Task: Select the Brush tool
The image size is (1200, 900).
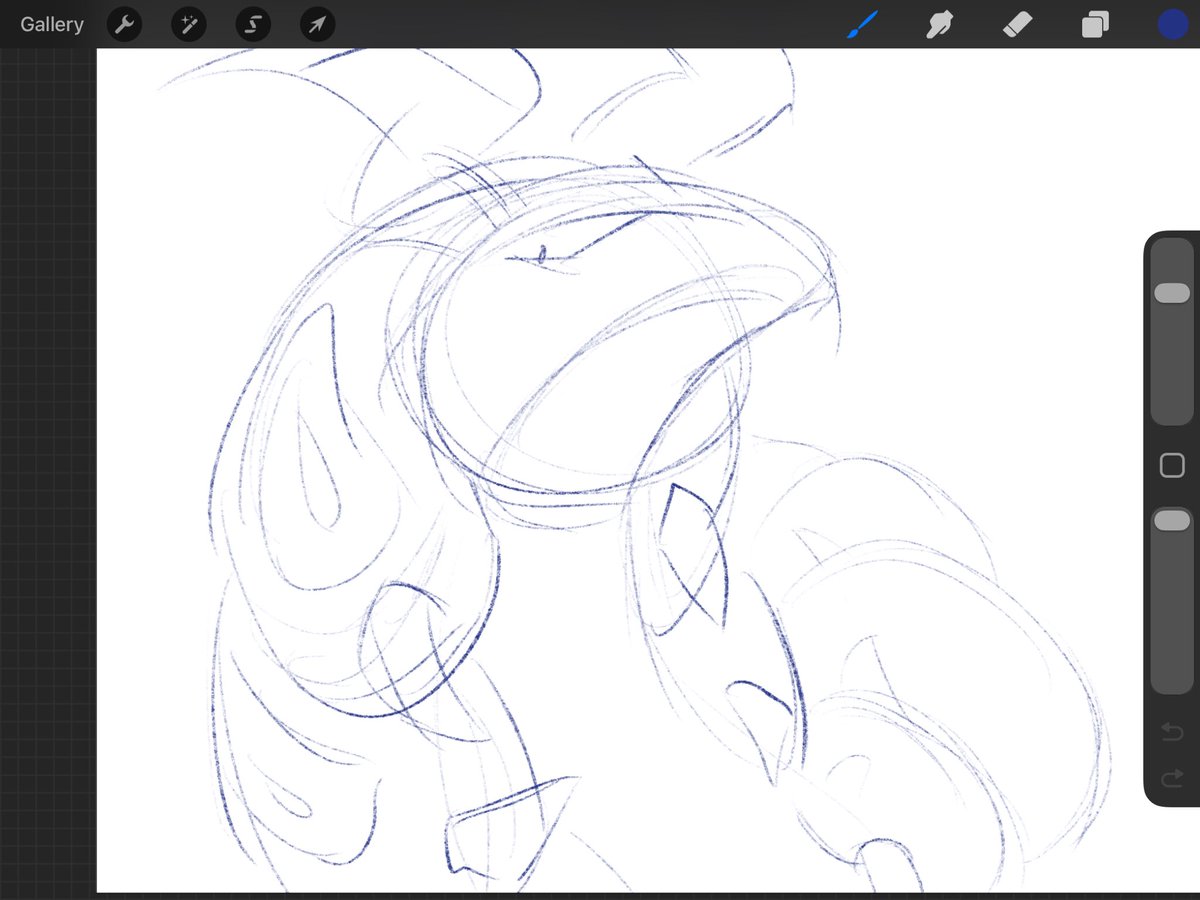Action: point(861,24)
